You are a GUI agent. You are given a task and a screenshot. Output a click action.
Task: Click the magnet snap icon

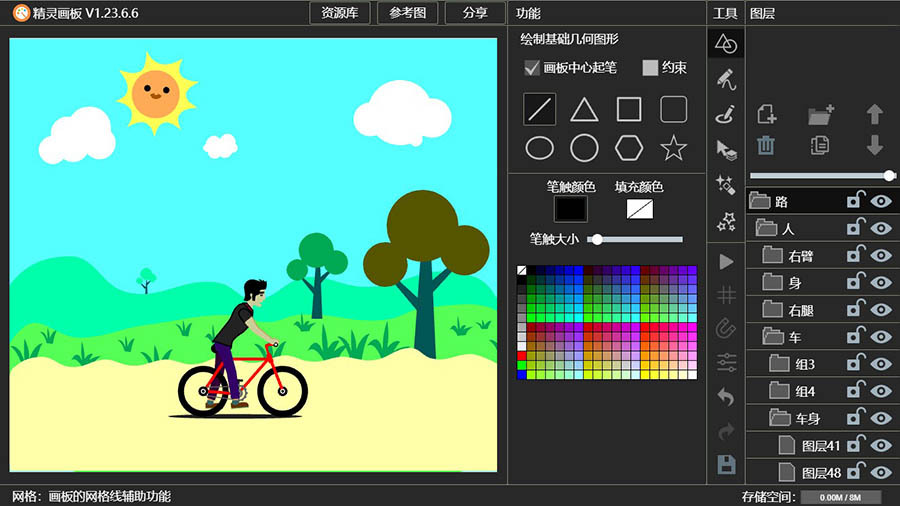click(726, 328)
